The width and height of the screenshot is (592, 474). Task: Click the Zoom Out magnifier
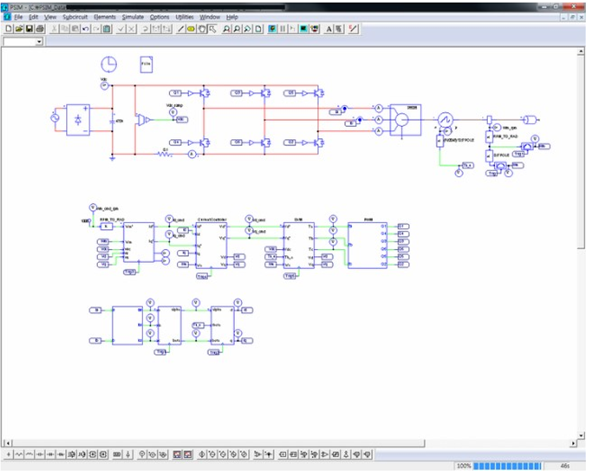tap(237, 29)
